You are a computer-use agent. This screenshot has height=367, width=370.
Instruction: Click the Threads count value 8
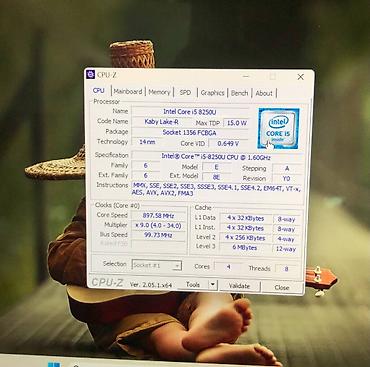tap(286, 268)
